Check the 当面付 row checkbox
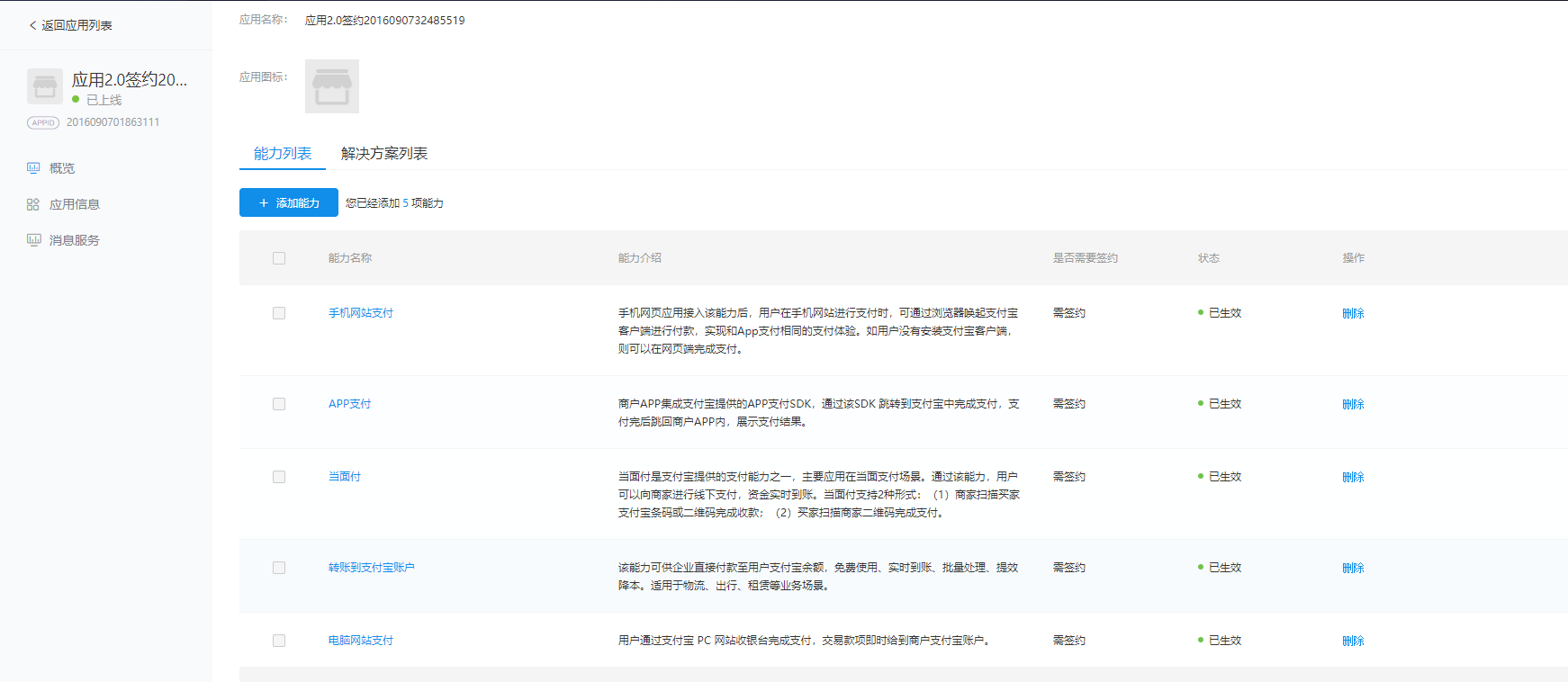 279,477
